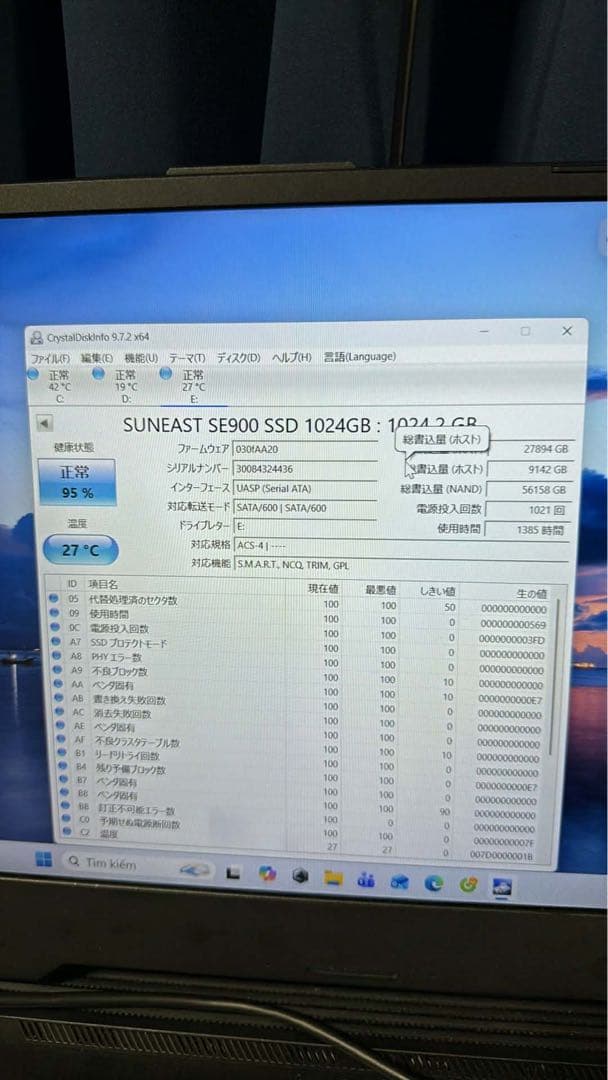Open the Windows Start menu

(43, 860)
